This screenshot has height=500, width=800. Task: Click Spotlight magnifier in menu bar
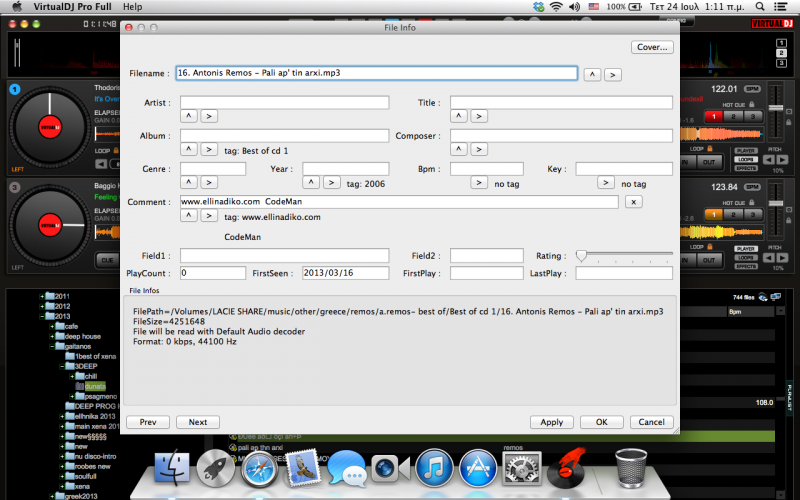(x=760, y=7)
